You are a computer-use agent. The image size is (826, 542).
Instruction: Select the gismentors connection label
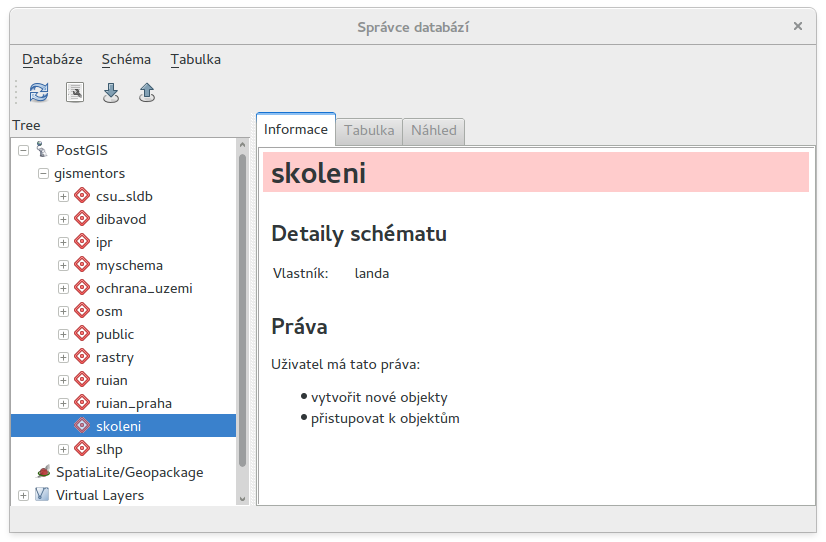tap(90, 173)
